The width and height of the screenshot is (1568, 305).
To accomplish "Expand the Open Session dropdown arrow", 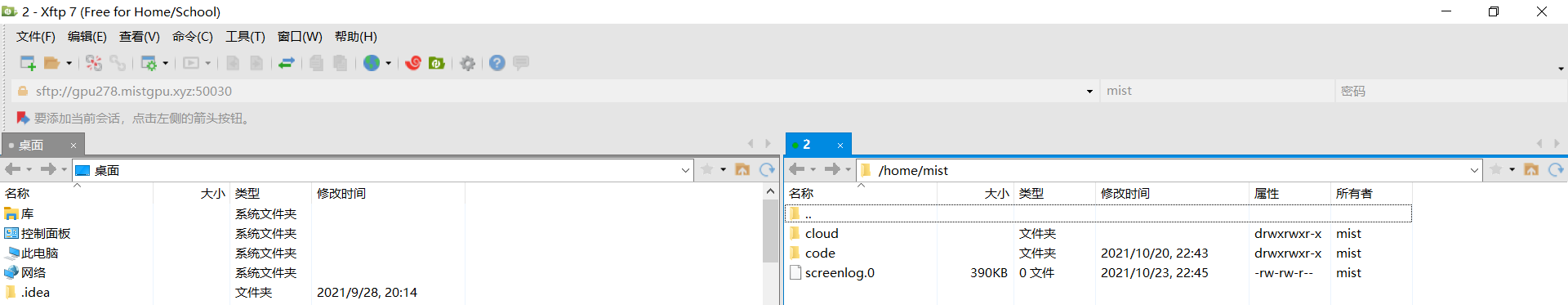I will (x=69, y=63).
